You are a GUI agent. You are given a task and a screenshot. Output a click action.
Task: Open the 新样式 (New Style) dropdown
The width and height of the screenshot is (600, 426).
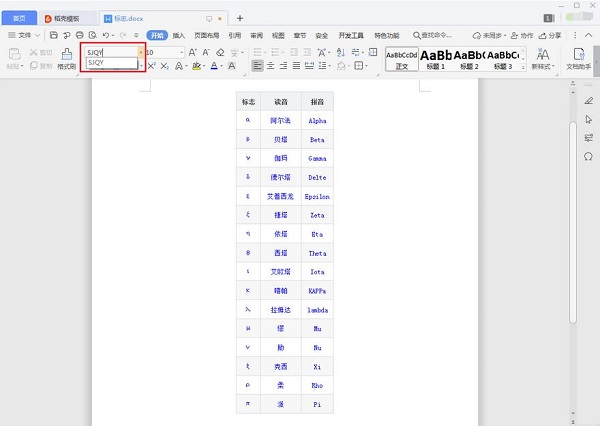(543, 59)
